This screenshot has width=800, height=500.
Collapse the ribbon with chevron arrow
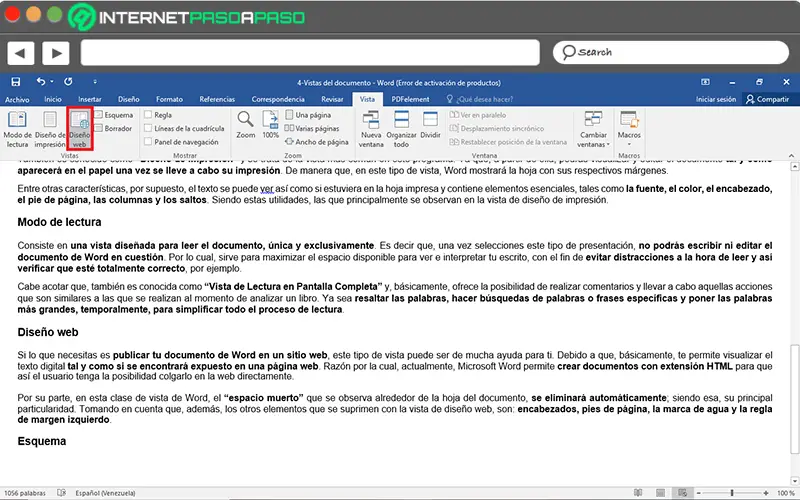(x=791, y=155)
